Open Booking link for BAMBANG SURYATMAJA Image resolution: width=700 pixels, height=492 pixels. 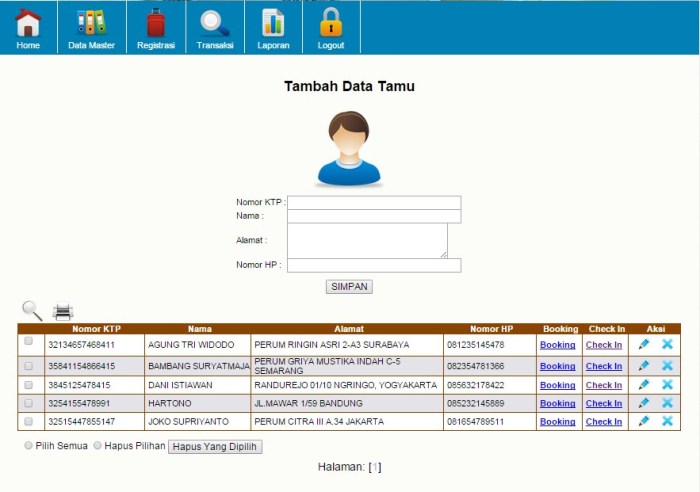point(558,366)
